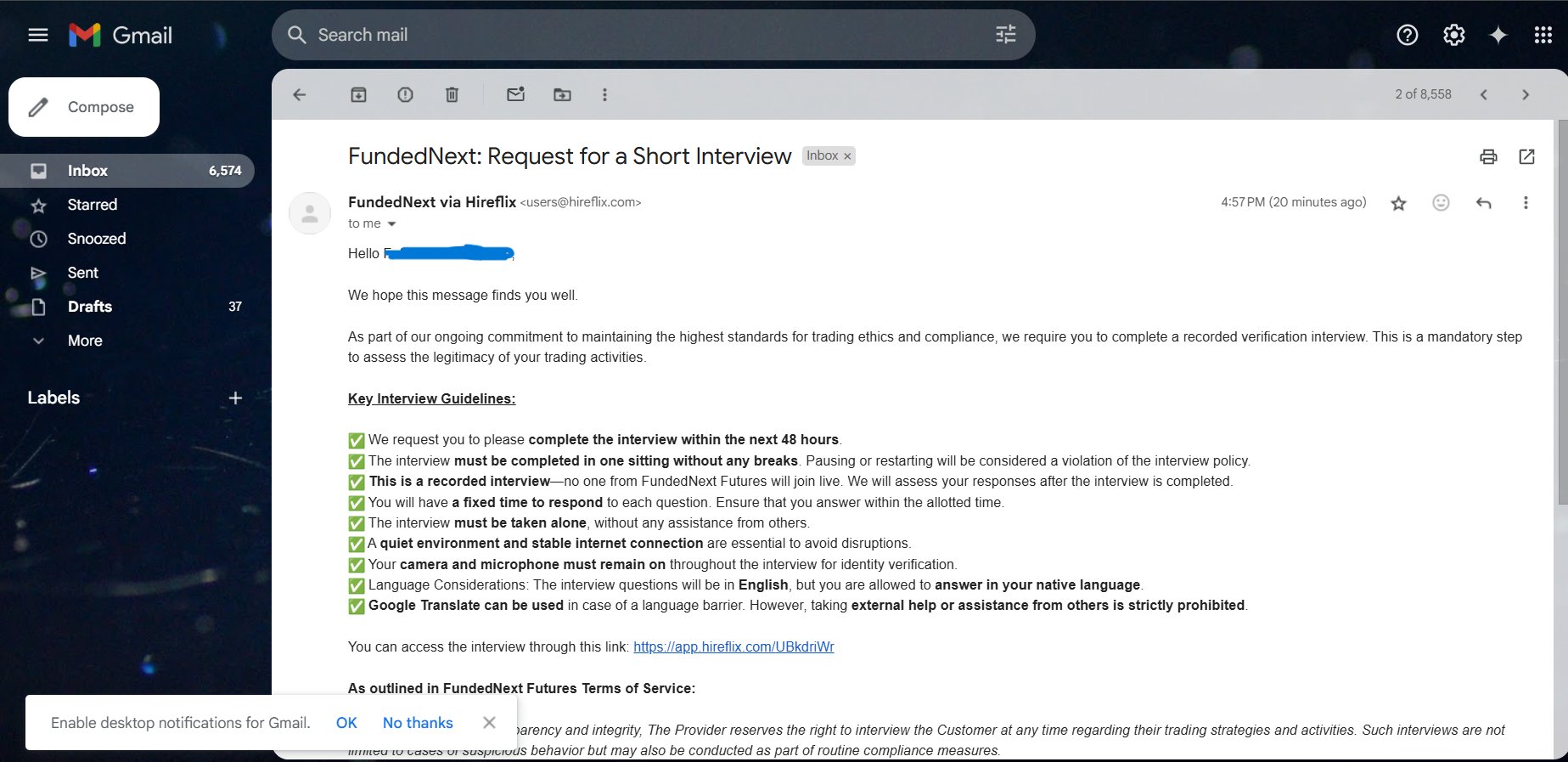Expand the More folders list
1568x762 pixels.
point(85,341)
